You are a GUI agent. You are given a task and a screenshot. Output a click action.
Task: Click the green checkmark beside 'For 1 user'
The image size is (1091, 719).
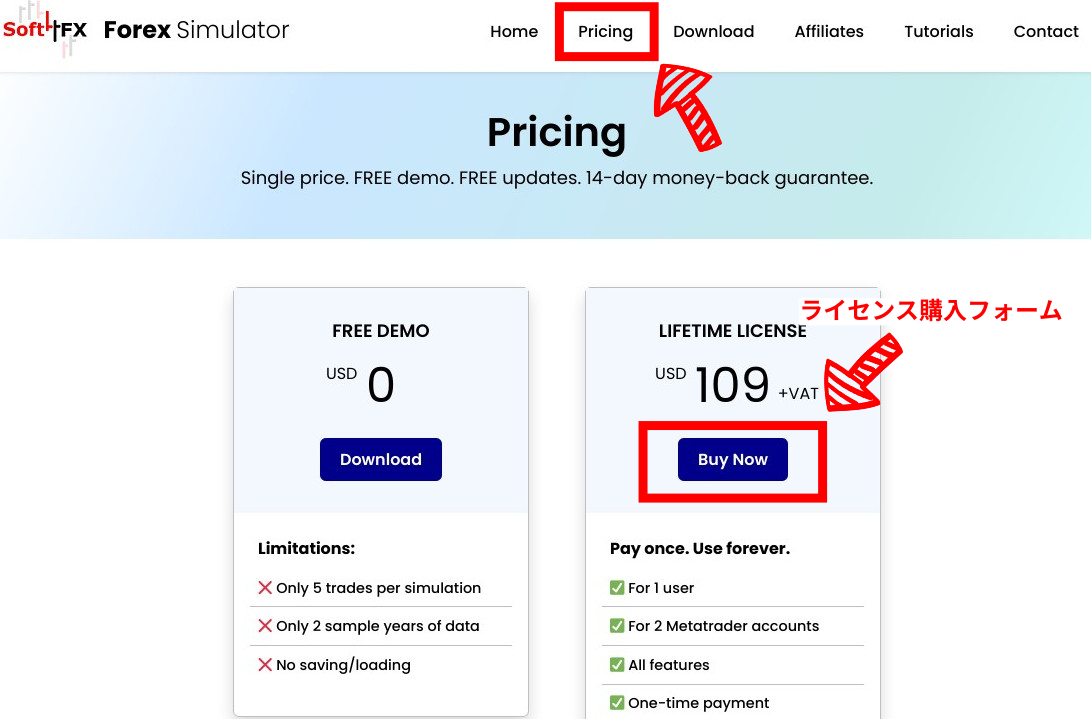click(x=617, y=587)
